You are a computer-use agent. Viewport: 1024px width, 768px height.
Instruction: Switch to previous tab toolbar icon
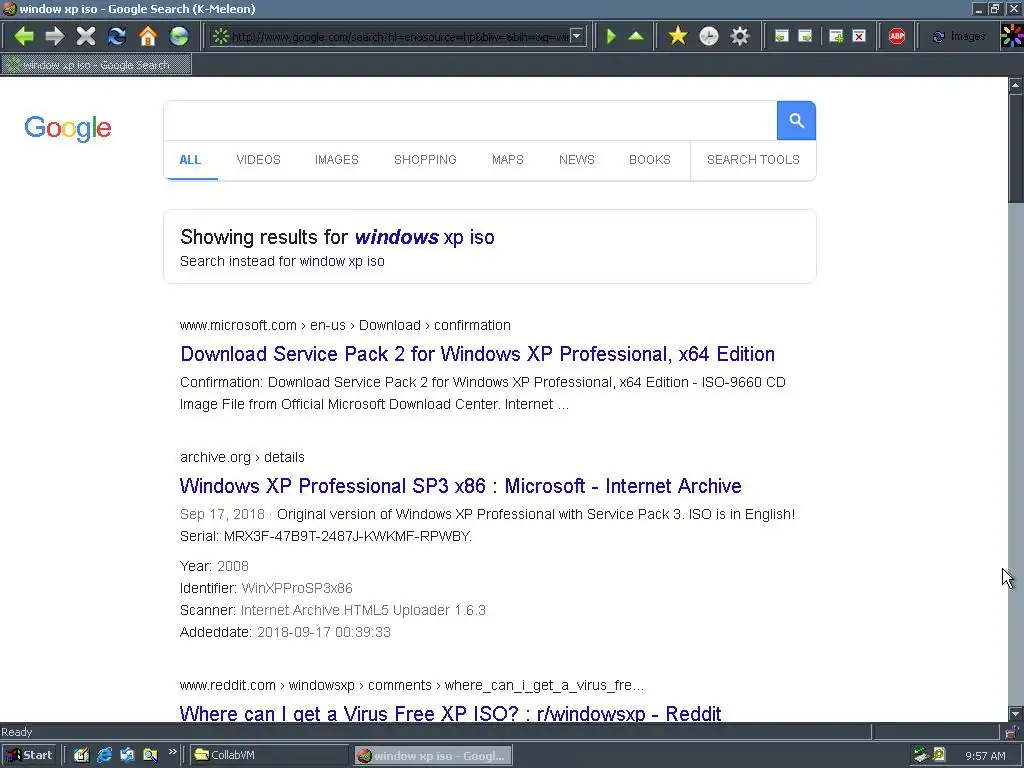pos(781,37)
